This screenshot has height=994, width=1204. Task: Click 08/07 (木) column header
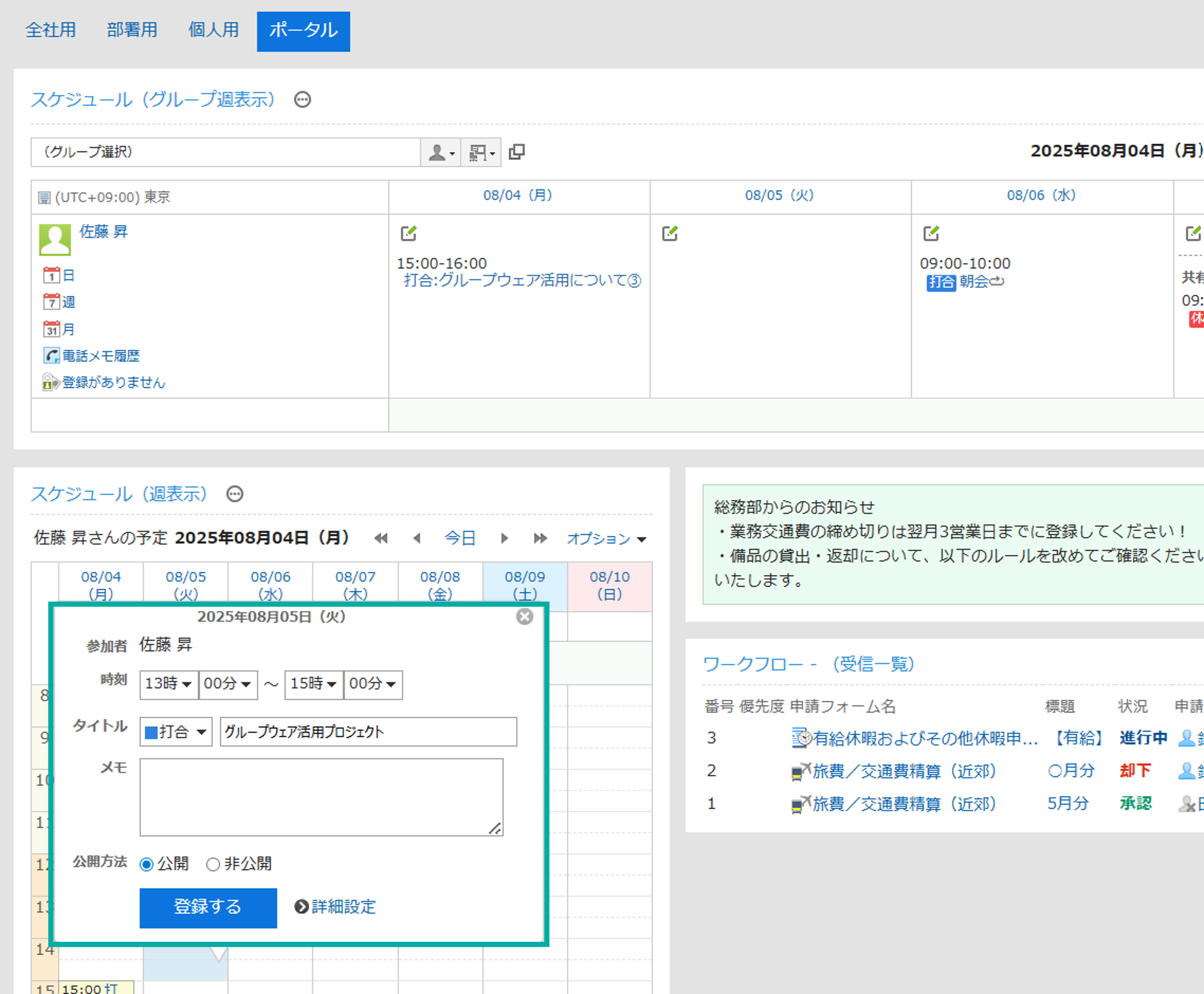pyautogui.click(x=356, y=585)
